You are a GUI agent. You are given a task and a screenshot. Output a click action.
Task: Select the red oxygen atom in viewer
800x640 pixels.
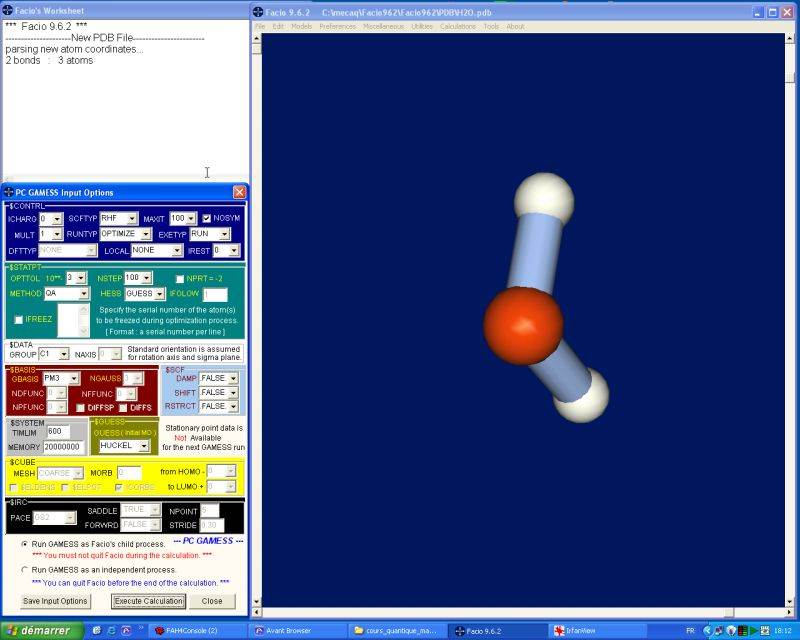tap(523, 326)
